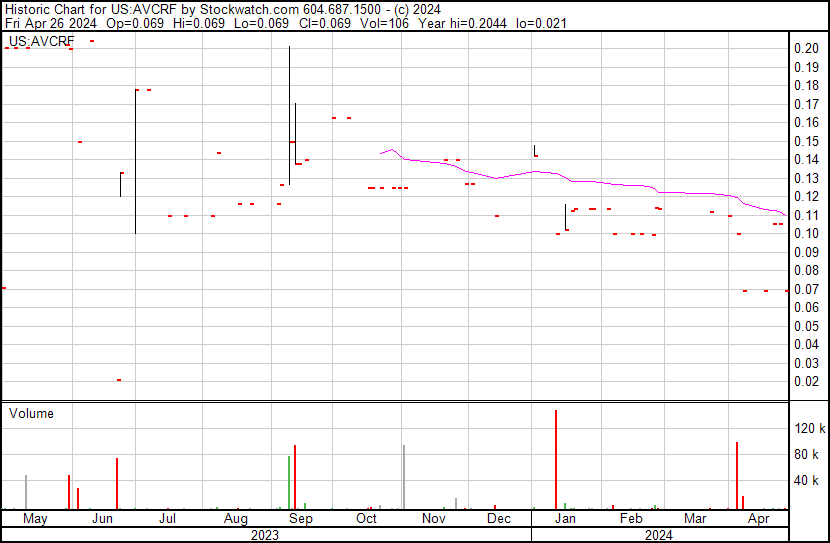Click the US:AVCRF ticker label
830x543 pixels.
[x=42, y=41]
